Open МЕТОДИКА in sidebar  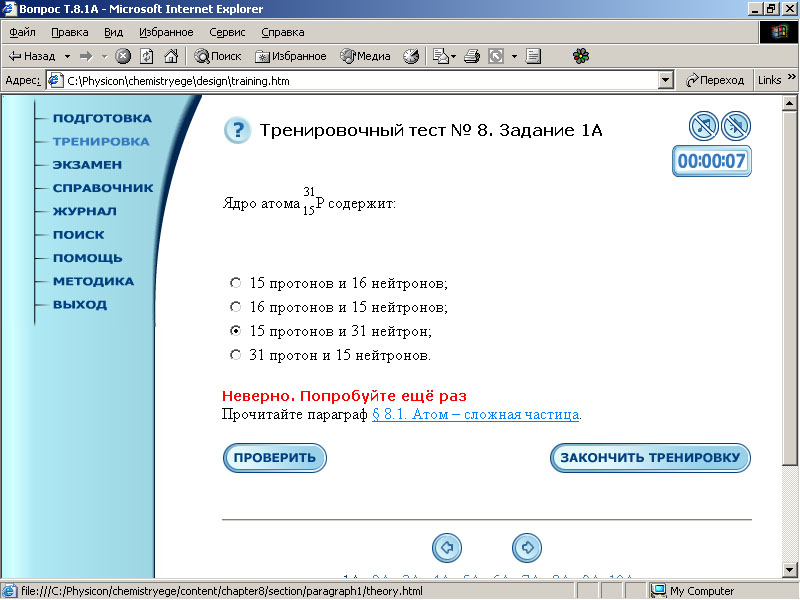pyautogui.click(x=93, y=281)
